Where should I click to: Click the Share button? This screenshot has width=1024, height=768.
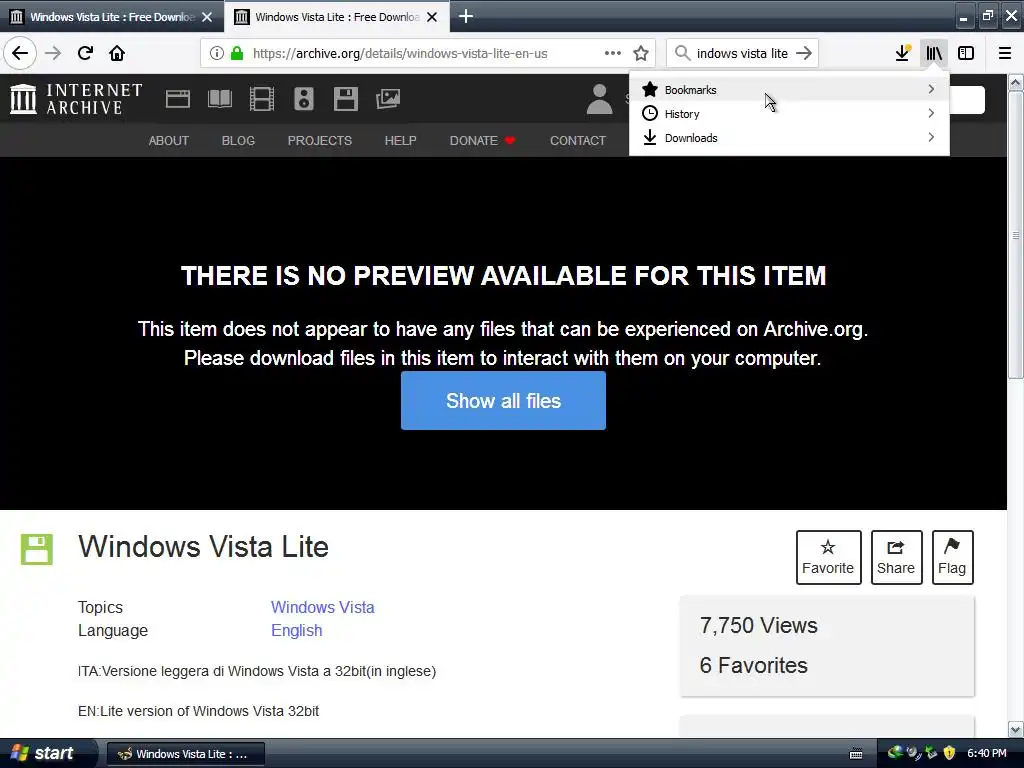(x=896, y=557)
